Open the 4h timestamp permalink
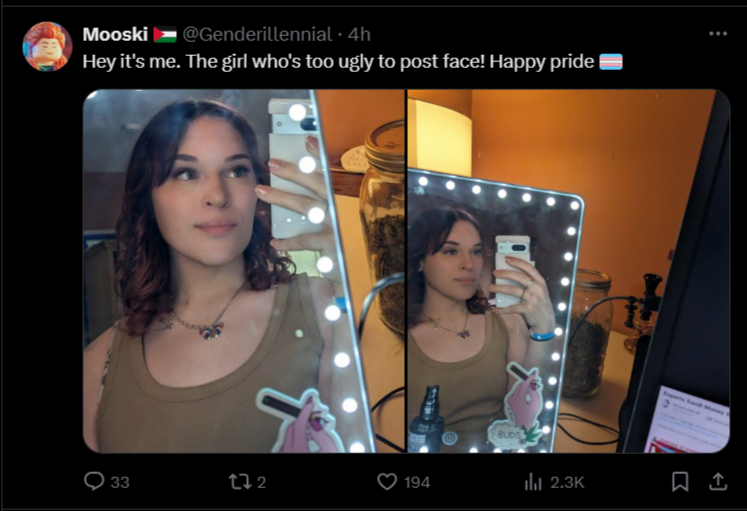Screen dimensions: 747x511 (359, 34)
